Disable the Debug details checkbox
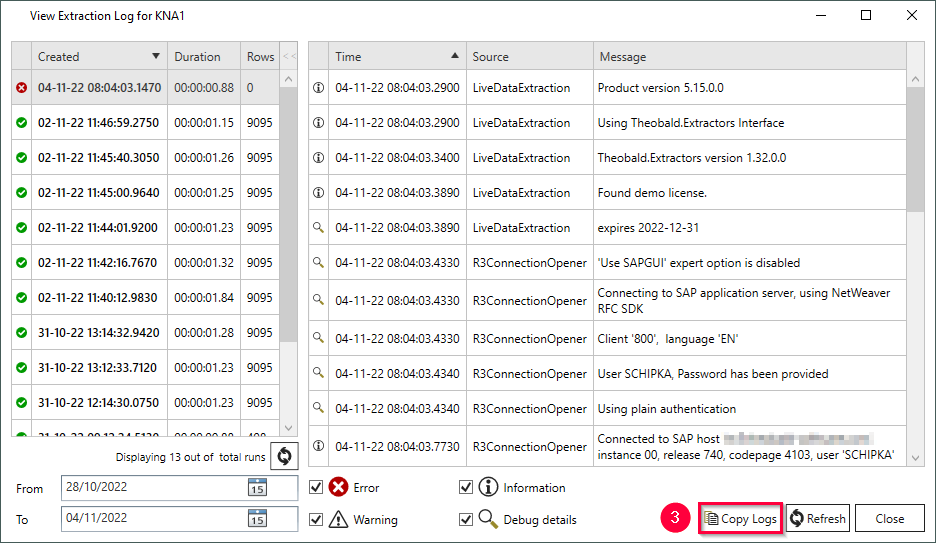 click(x=465, y=519)
